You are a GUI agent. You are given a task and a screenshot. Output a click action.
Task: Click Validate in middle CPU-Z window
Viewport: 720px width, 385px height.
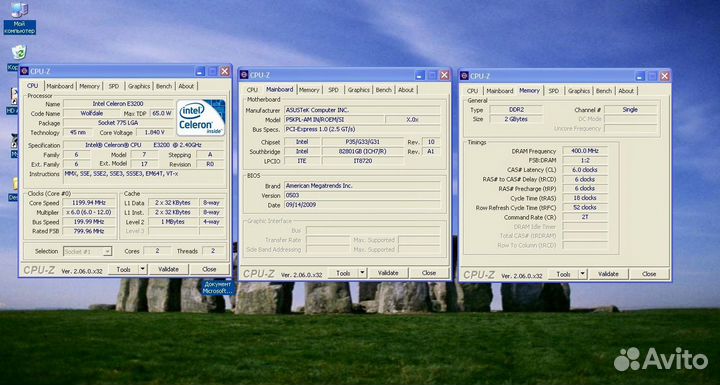pyautogui.click(x=388, y=273)
